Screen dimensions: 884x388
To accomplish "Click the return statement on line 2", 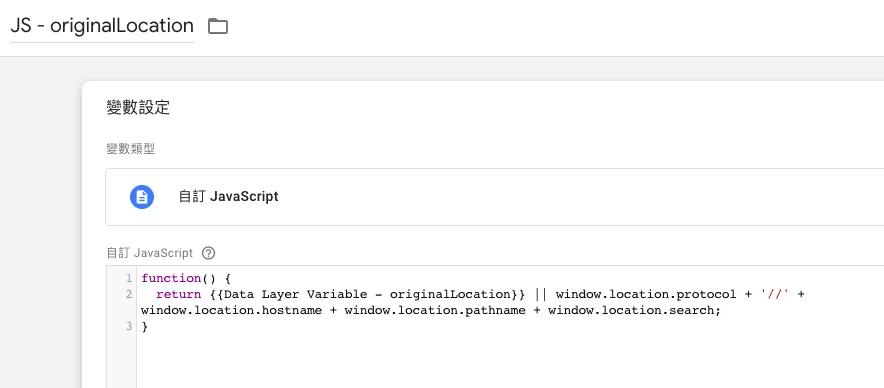I will (179, 294).
